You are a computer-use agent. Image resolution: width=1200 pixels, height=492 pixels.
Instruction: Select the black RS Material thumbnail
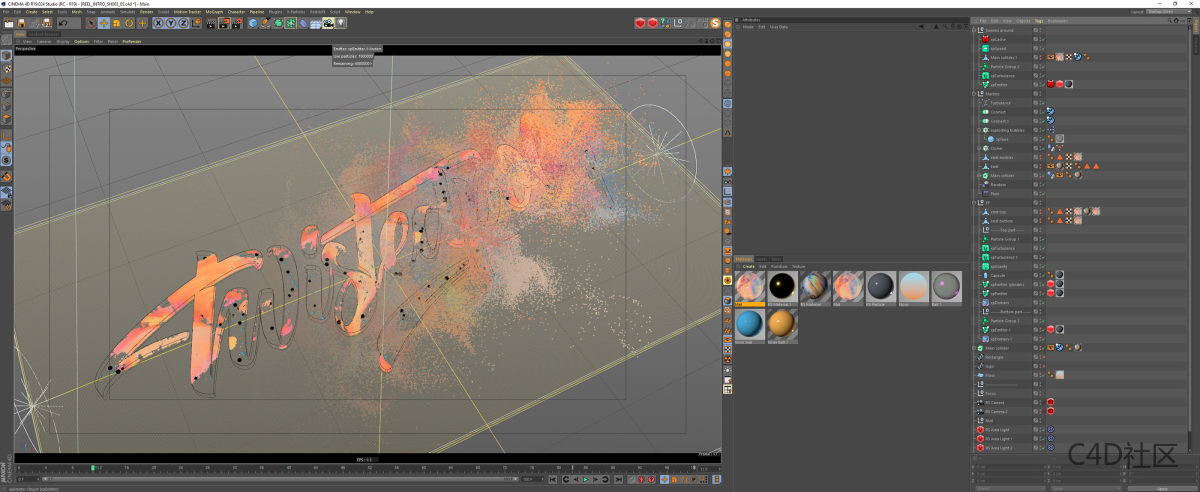point(782,286)
